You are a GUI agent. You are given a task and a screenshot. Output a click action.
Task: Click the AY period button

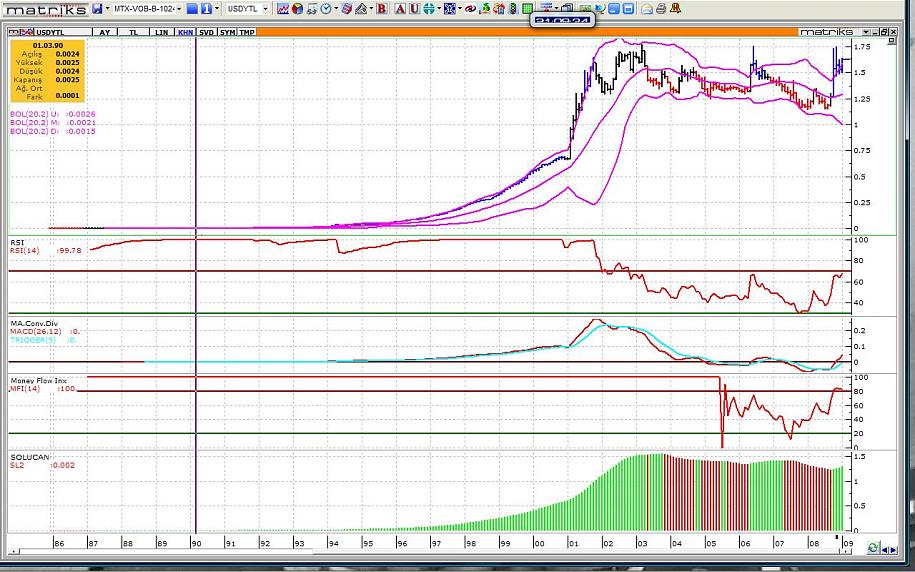pos(104,32)
